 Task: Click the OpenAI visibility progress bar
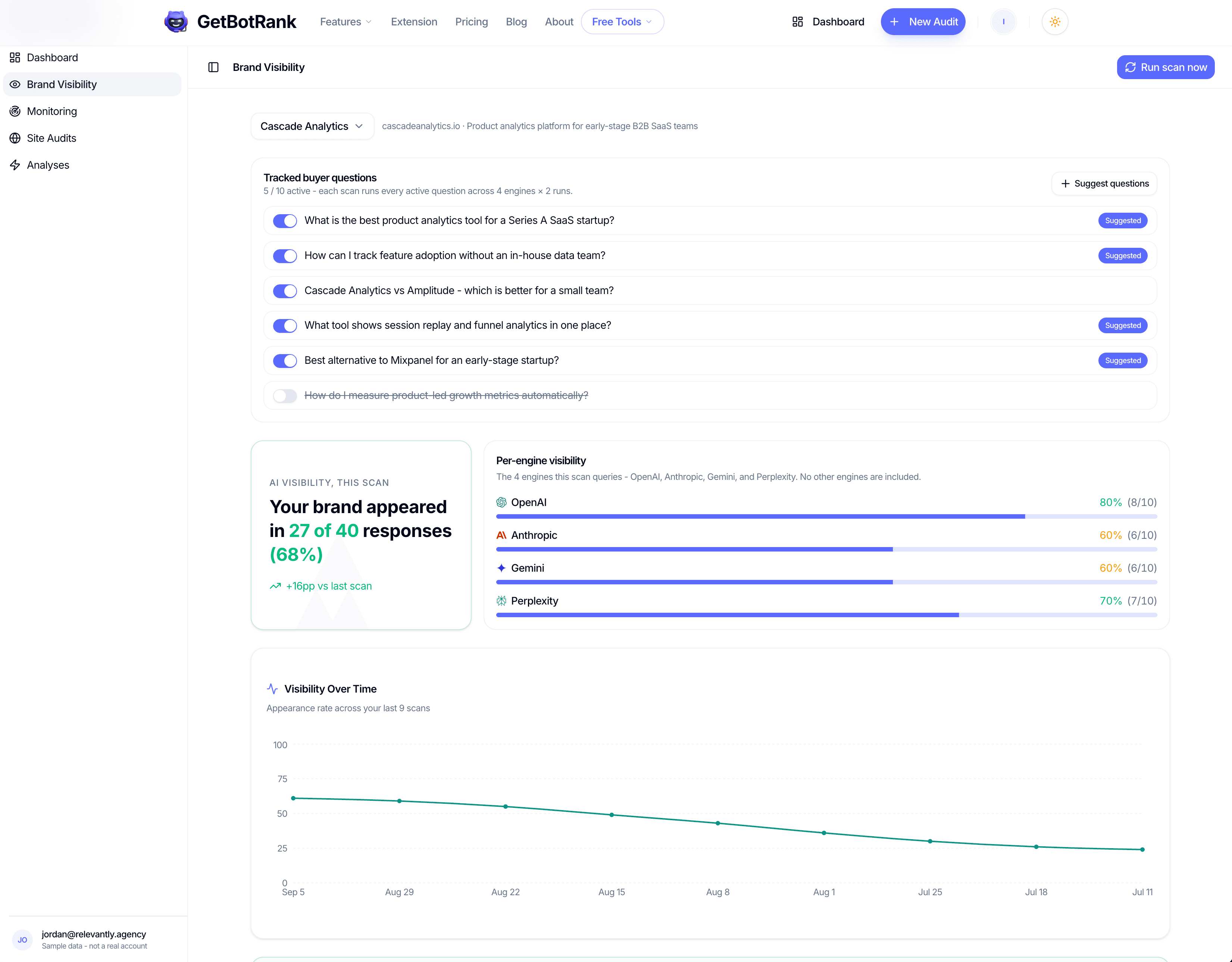(x=826, y=516)
